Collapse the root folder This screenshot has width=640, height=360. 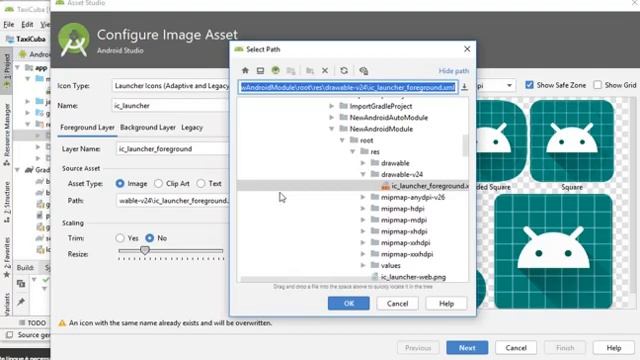tap(342, 140)
